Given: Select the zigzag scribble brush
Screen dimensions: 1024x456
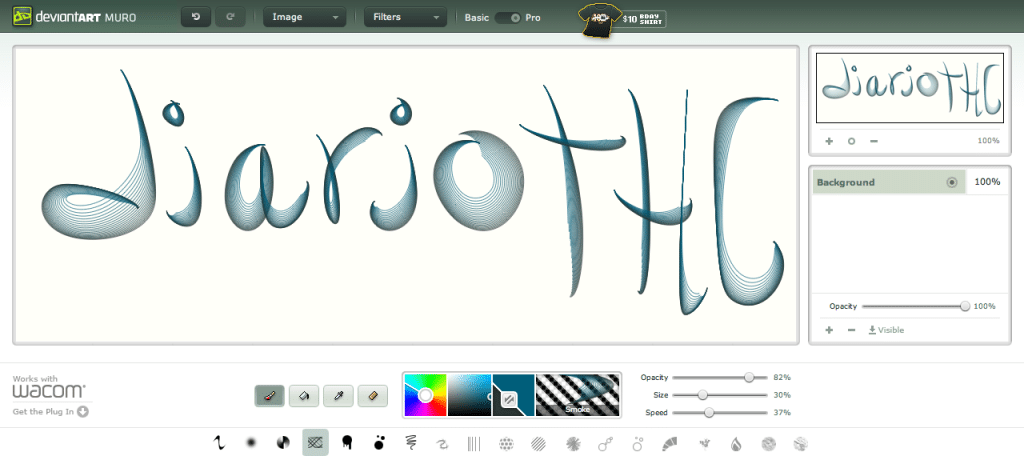Looking at the screenshot, I should pyautogui.click(x=411, y=444).
